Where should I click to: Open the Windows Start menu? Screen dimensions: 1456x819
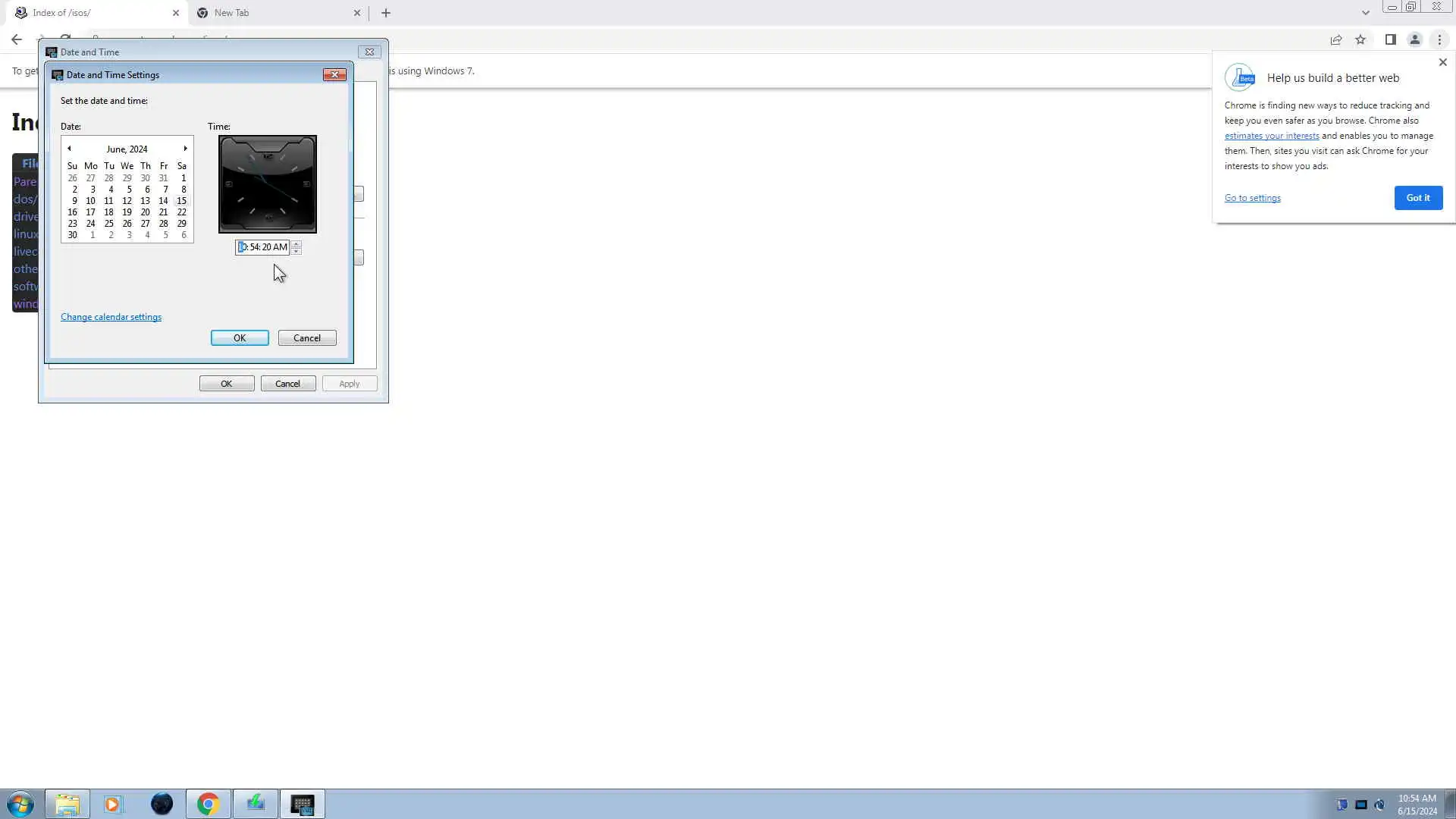tap(20, 804)
